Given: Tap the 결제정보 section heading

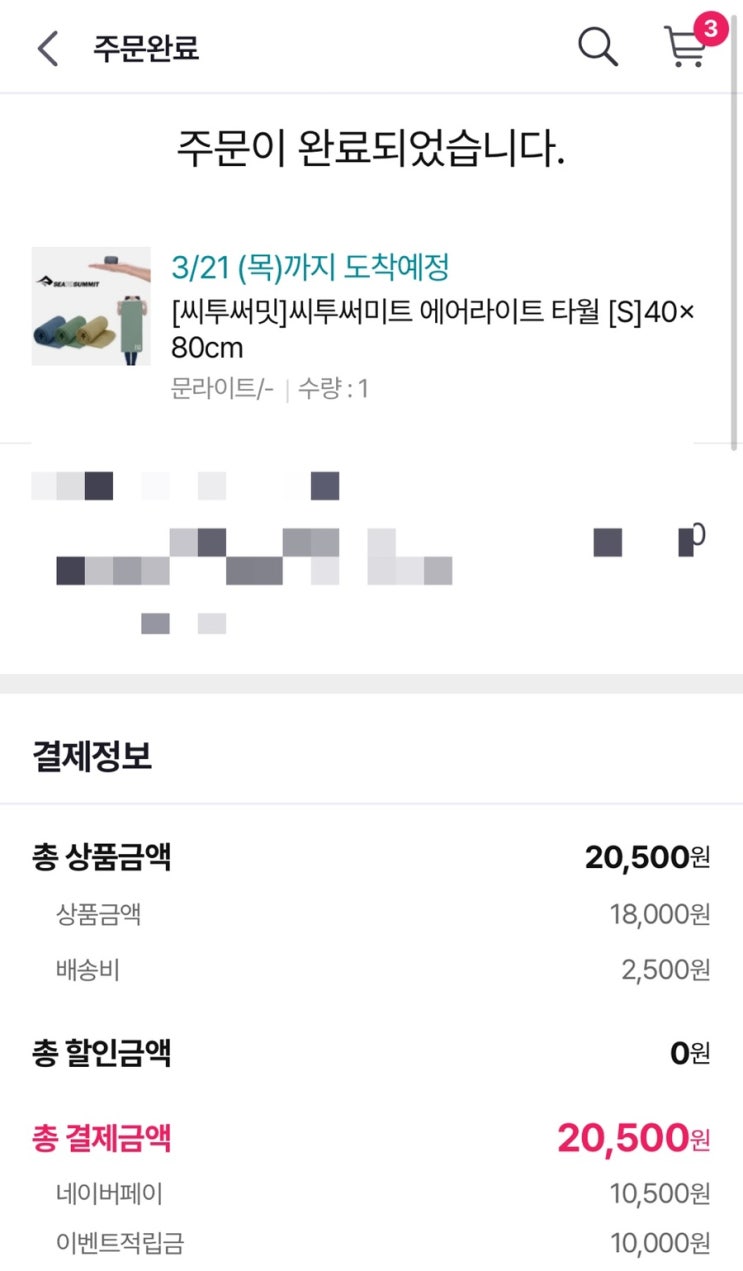Looking at the screenshot, I should click(x=92, y=756).
